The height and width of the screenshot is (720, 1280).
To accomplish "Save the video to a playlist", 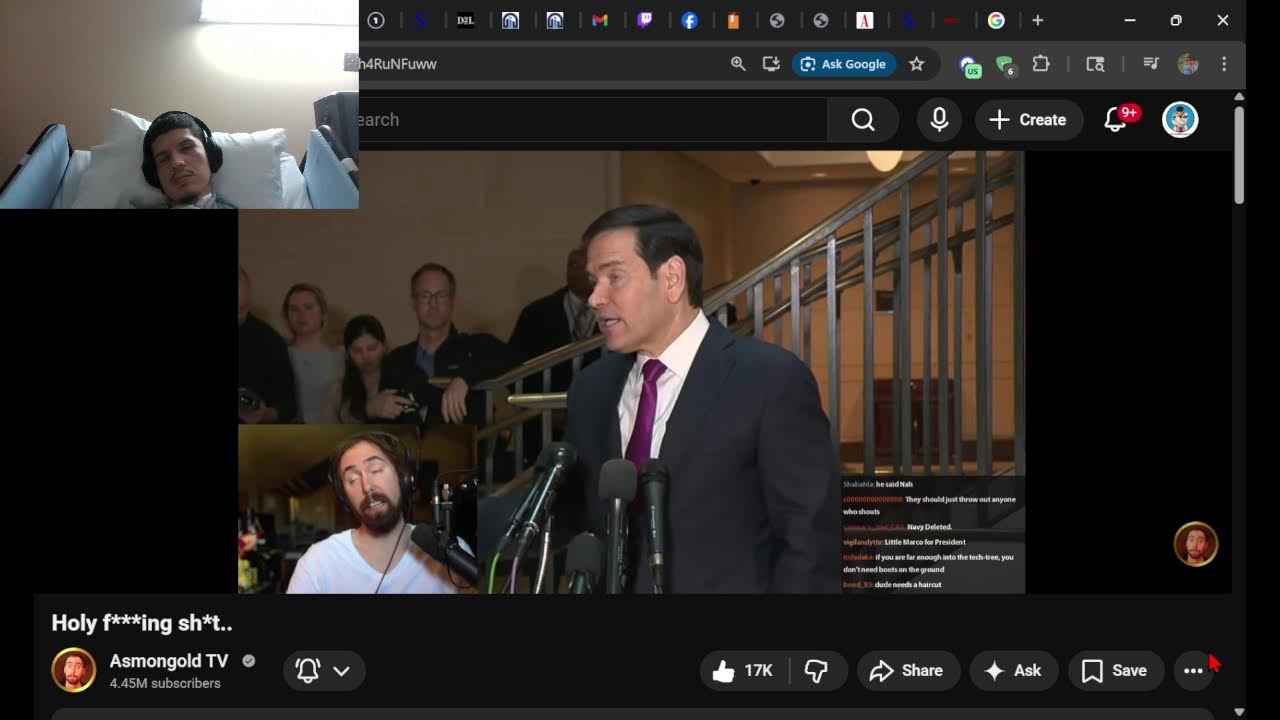I will (x=1115, y=671).
